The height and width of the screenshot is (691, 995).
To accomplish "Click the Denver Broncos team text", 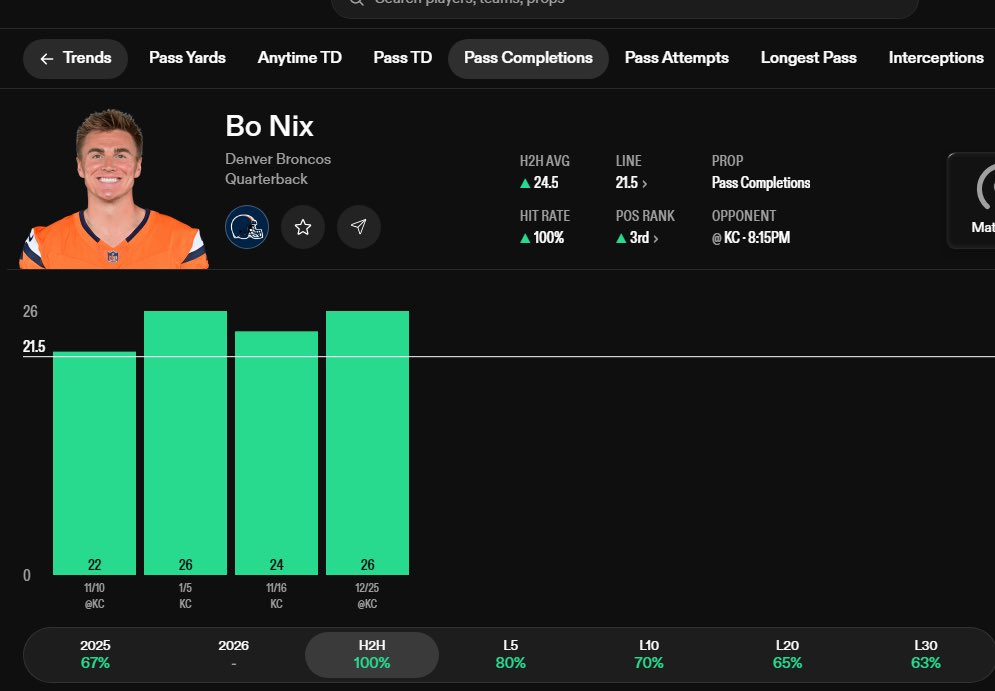I will coord(278,159).
